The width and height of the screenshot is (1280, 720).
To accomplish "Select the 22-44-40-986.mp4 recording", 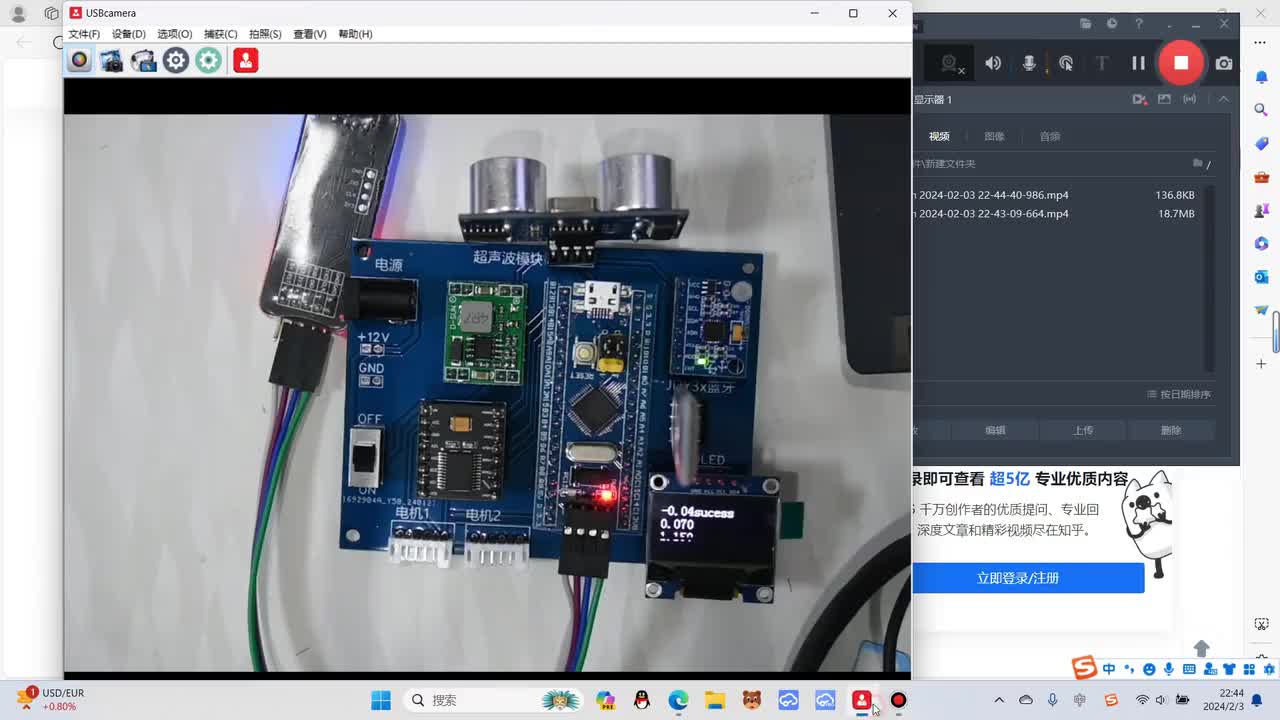I will 1055,195.
